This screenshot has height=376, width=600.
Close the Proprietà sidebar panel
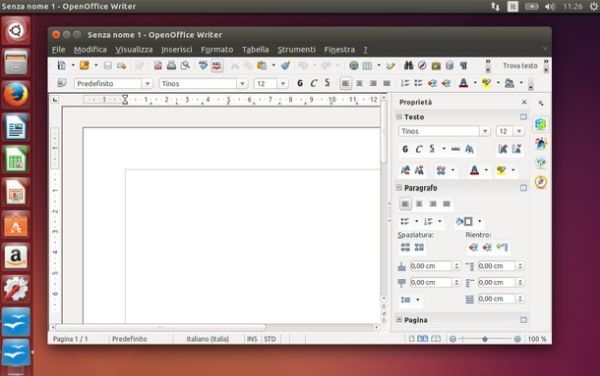click(524, 102)
